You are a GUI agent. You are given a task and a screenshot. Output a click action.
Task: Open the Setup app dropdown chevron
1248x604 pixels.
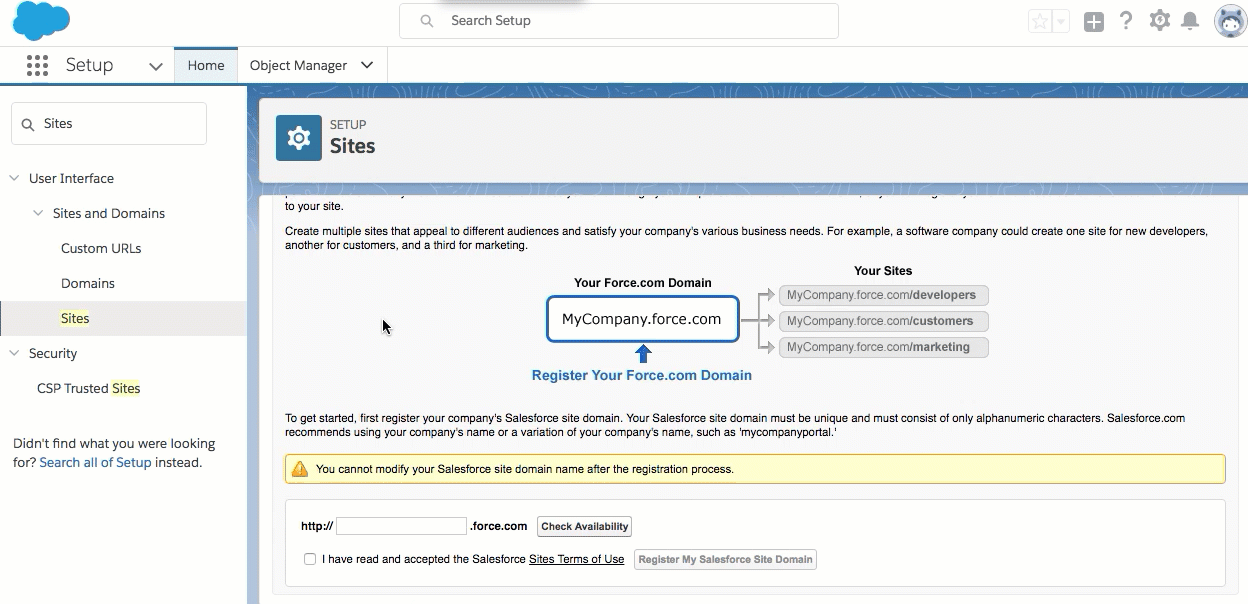(155, 66)
